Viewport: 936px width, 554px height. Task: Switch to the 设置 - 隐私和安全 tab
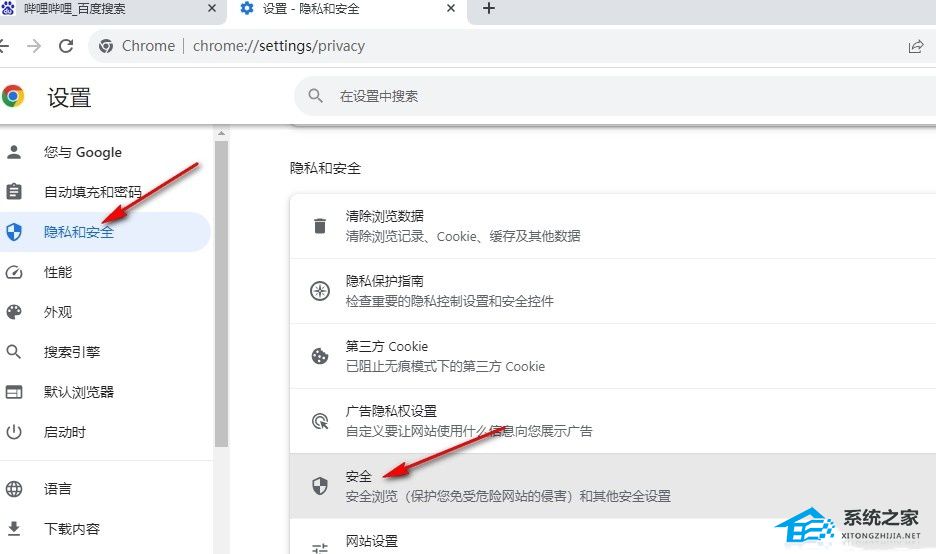tap(346, 9)
